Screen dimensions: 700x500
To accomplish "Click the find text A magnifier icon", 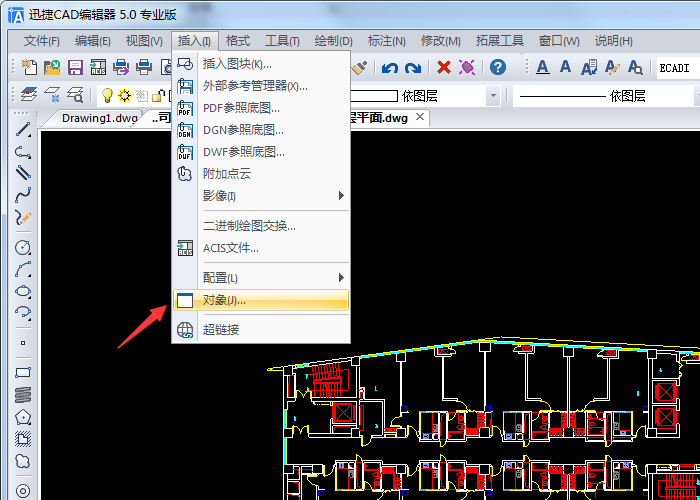I will pos(635,67).
